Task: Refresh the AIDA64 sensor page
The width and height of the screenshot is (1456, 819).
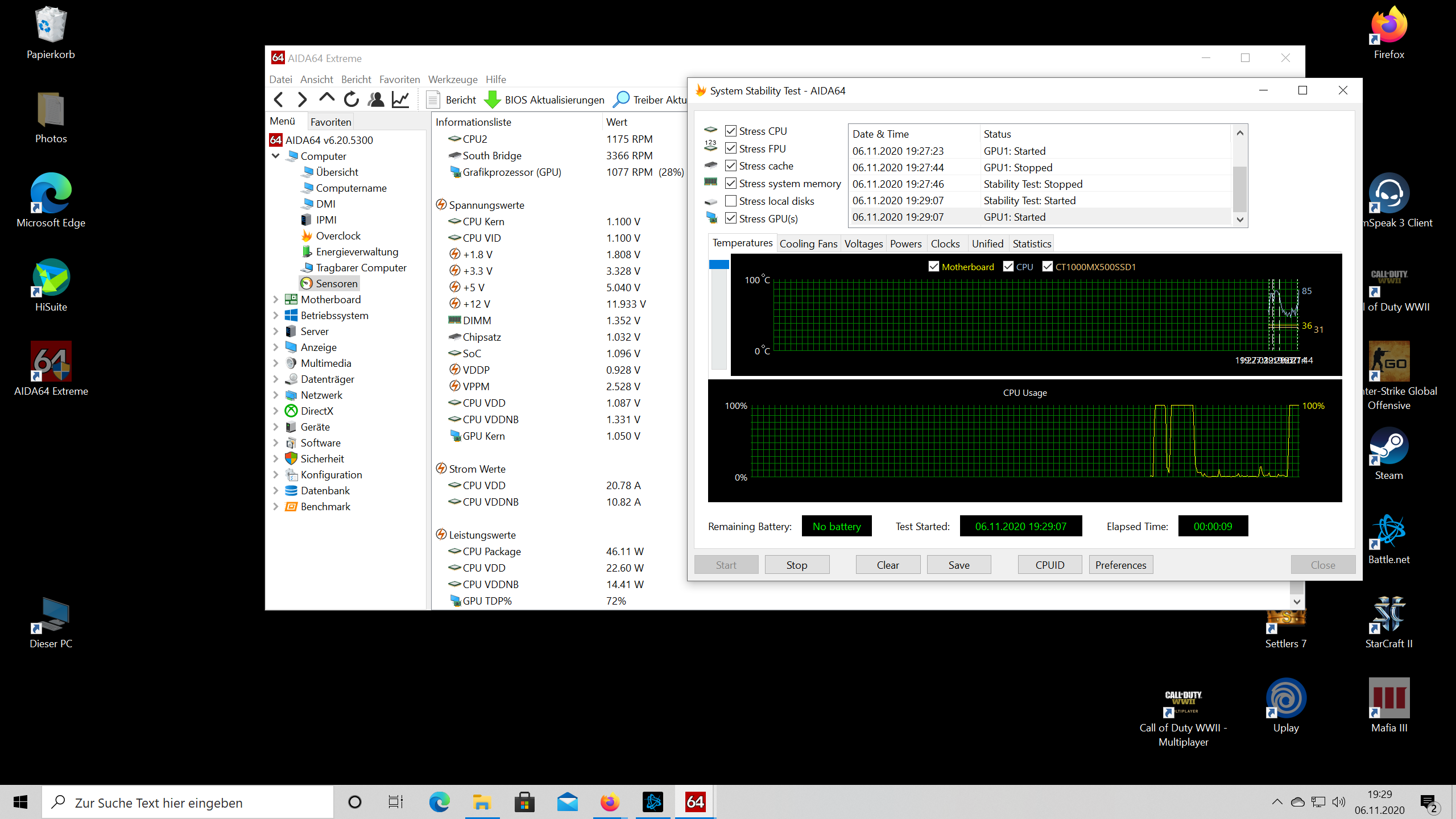Action: (x=351, y=100)
